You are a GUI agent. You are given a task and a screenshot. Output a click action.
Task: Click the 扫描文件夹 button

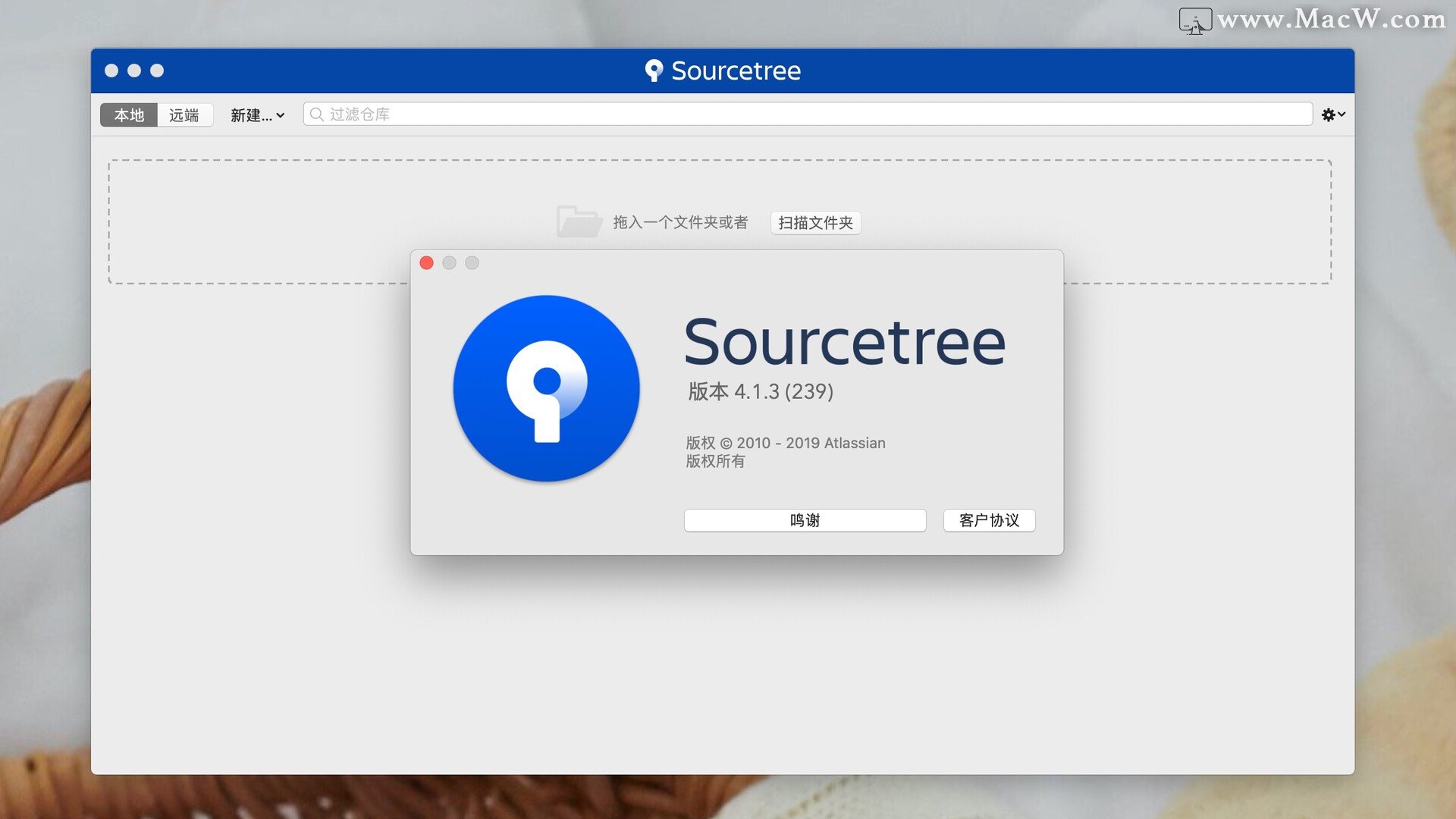coord(815,223)
